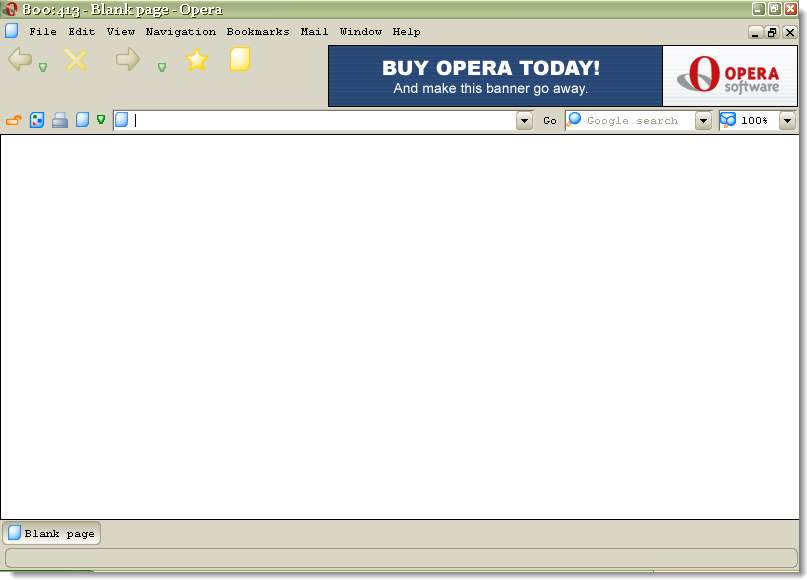Click the Stop loading X icon
This screenshot has height=580, width=807.
tap(76, 60)
